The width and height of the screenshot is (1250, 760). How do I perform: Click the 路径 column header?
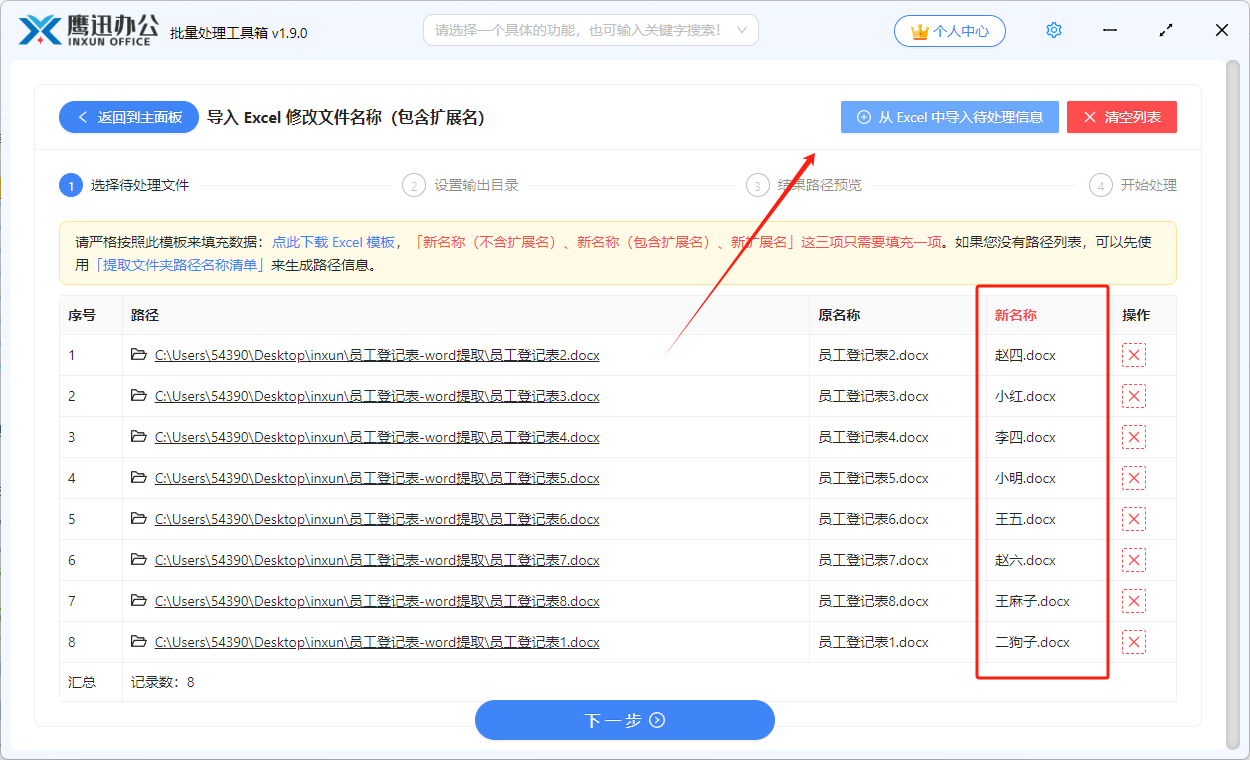coord(144,315)
